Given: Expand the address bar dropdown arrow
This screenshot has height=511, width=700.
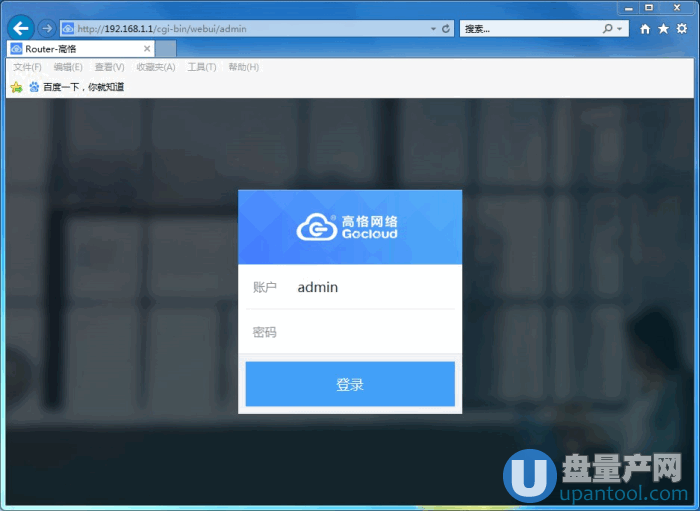Looking at the screenshot, I should [431, 29].
